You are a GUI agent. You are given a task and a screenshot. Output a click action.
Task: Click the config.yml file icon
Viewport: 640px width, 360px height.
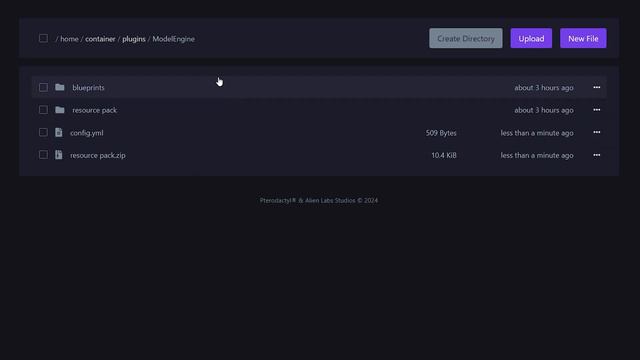click(x=59, y=132)
